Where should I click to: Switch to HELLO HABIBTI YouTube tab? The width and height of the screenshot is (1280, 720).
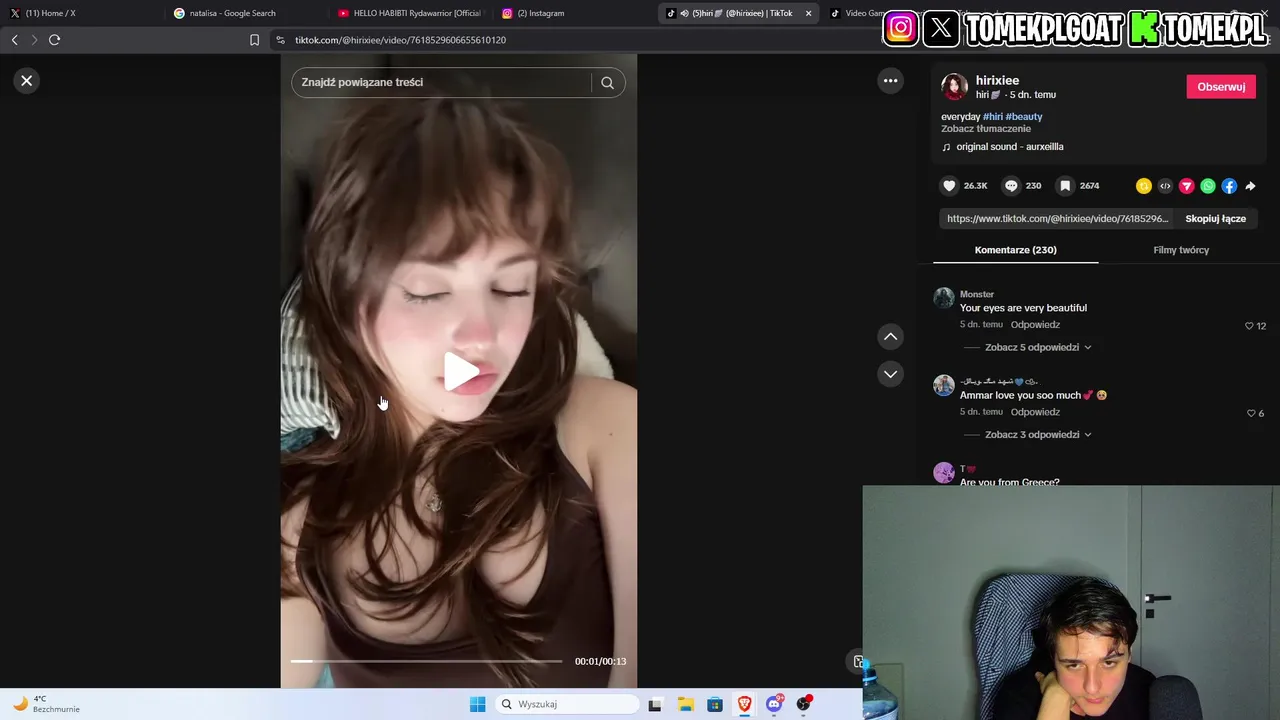(410, 13)
